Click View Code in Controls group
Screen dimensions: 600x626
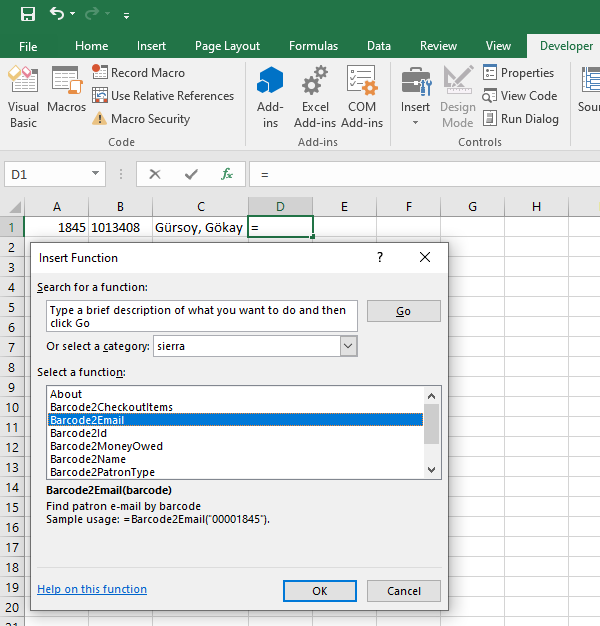click(519, 96)
